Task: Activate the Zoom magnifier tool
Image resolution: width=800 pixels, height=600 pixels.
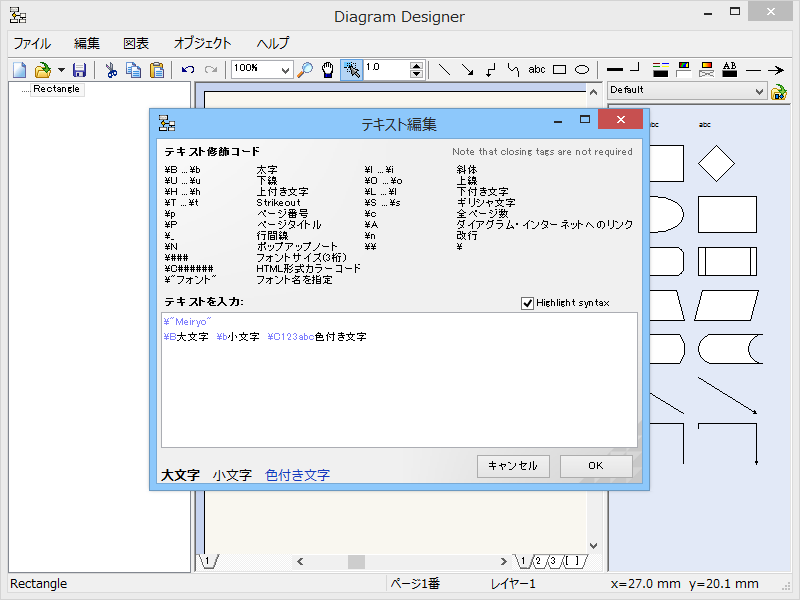Action: [305, 70]
